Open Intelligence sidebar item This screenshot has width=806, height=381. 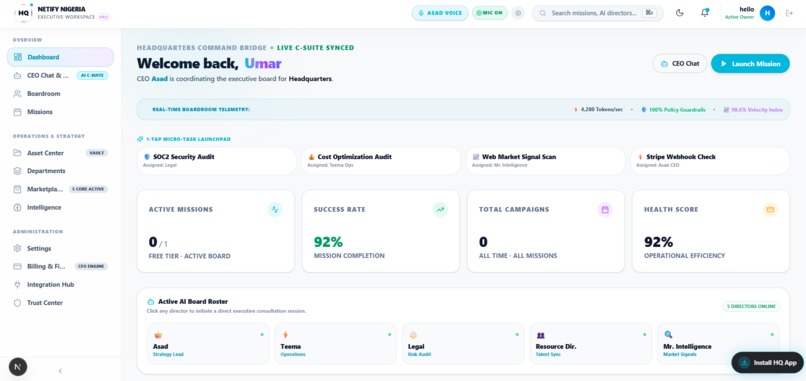click(60, 207)
